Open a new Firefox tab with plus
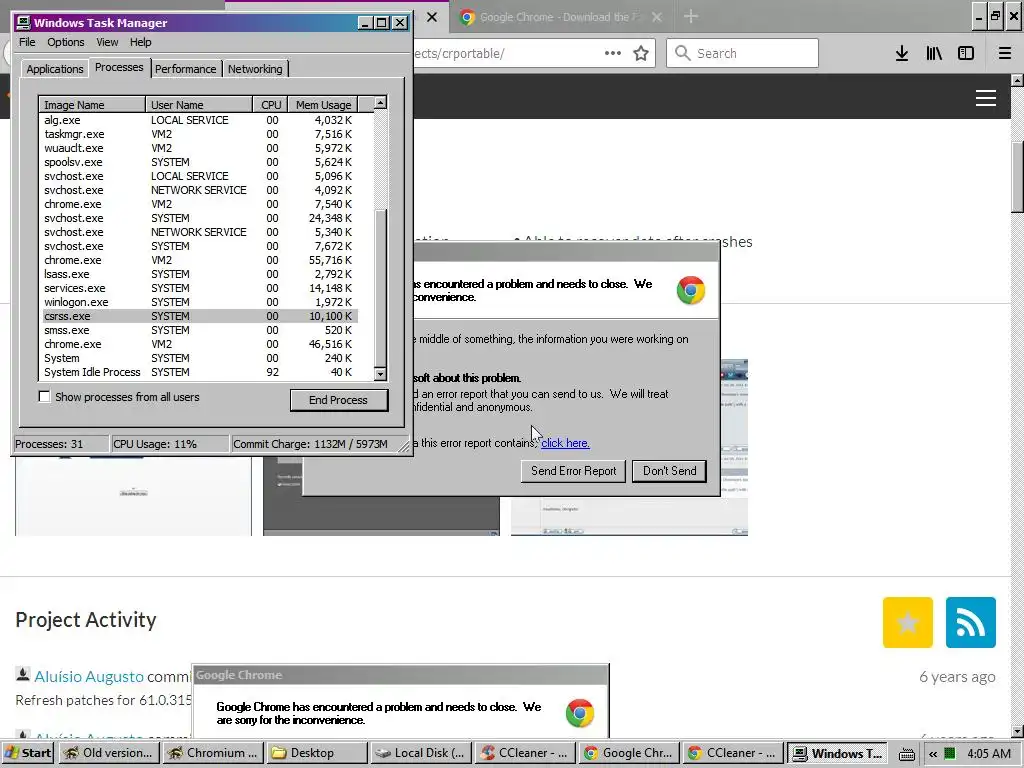 691,17
